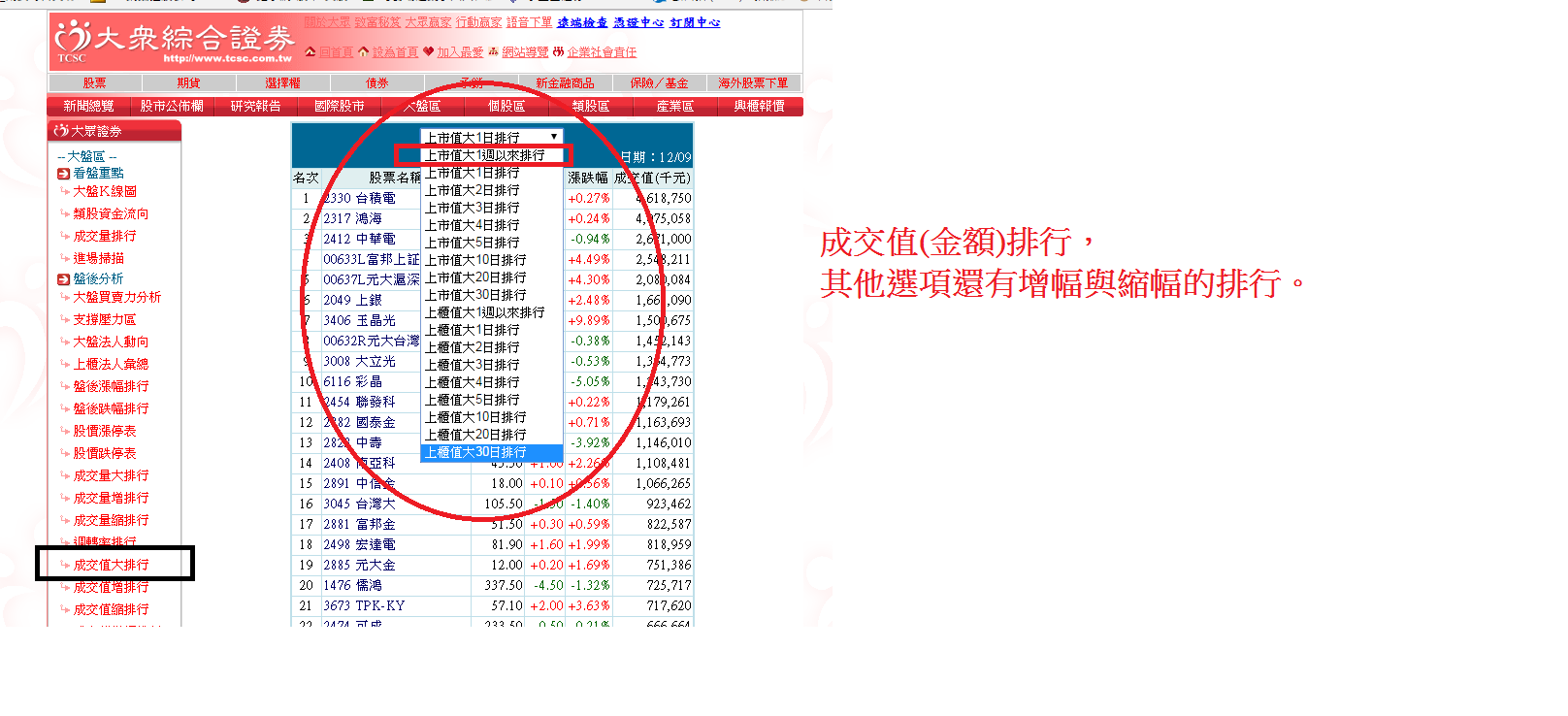Open the 股市公佈欄 menu
This screenshot has width=1568, height=716.
tap(172, 107)
